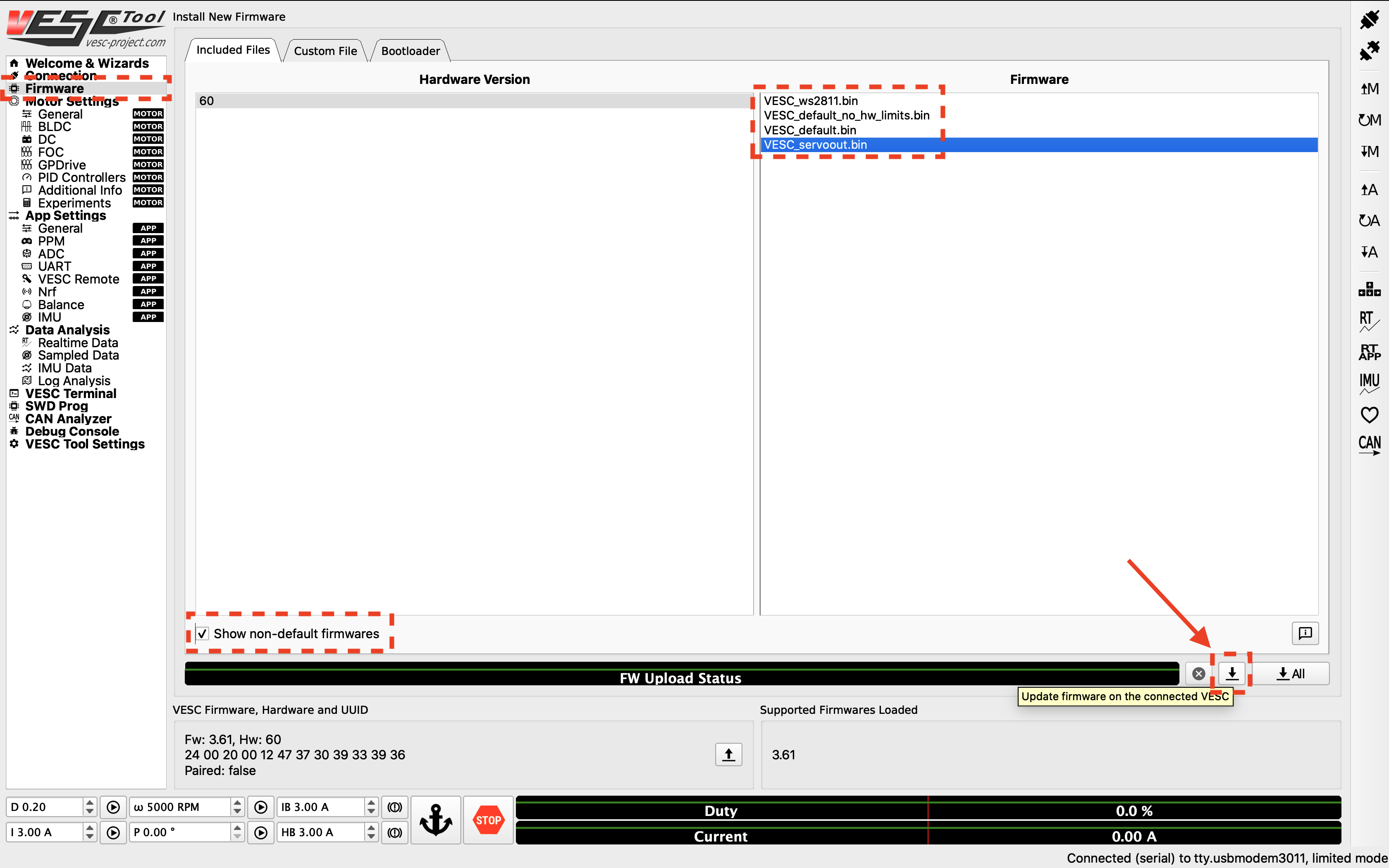Toggle the heart alive-packets icon

click(1370, 415)
